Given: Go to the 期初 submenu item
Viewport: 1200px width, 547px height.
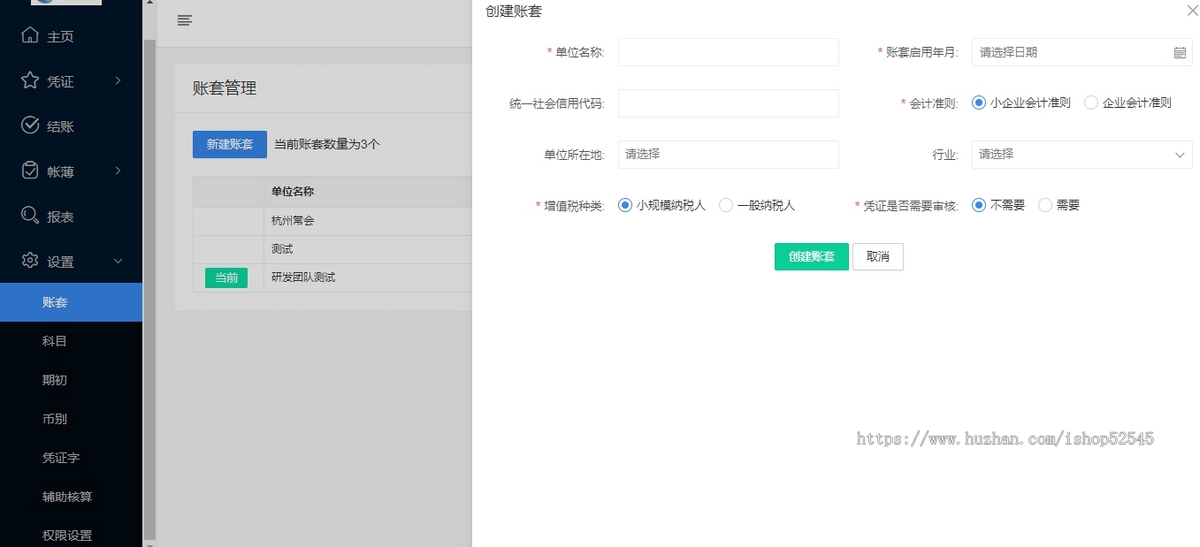Looking at the screenshot, I should [71, 380].
